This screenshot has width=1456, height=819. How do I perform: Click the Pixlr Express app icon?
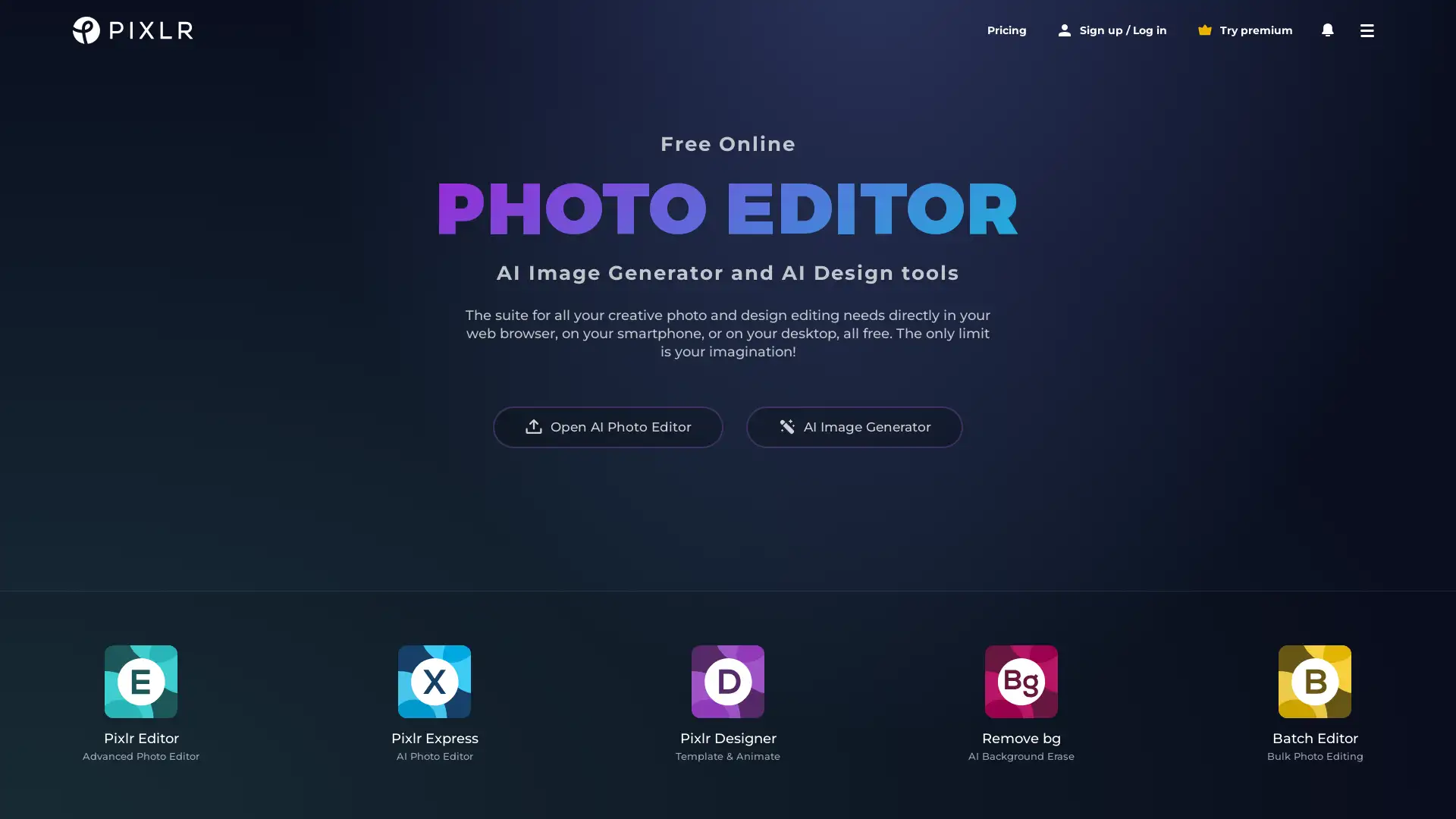(x=434, y=681)
